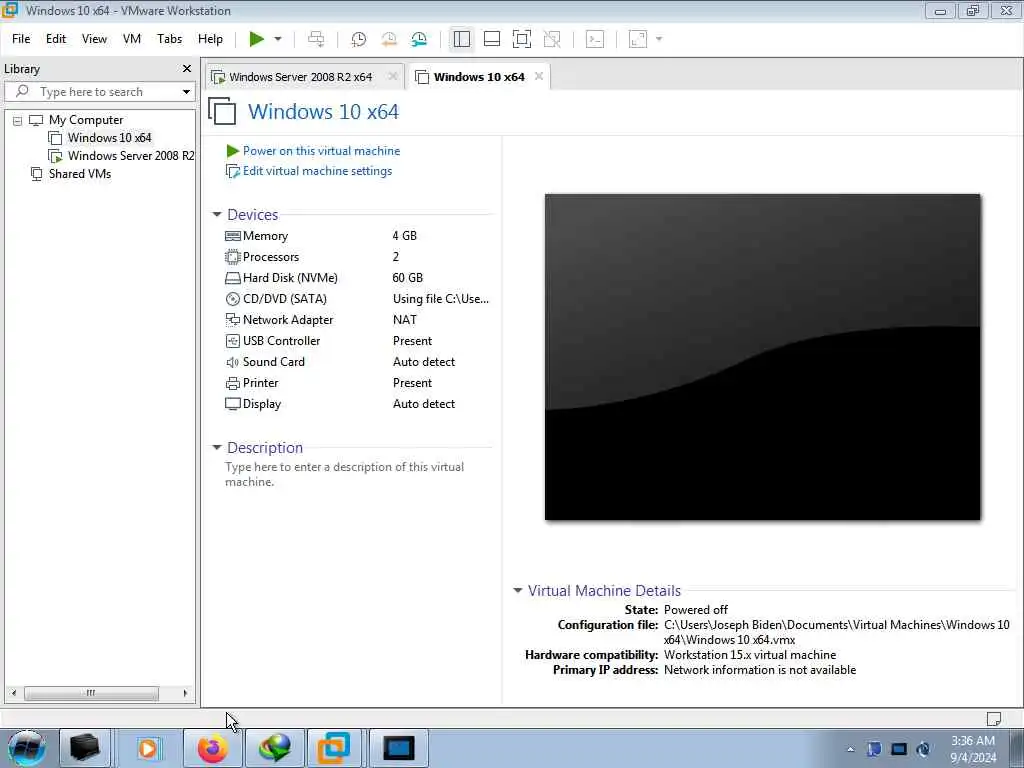1024x768 pixels.
Task: Click the description text field
Action: (345, 475)
